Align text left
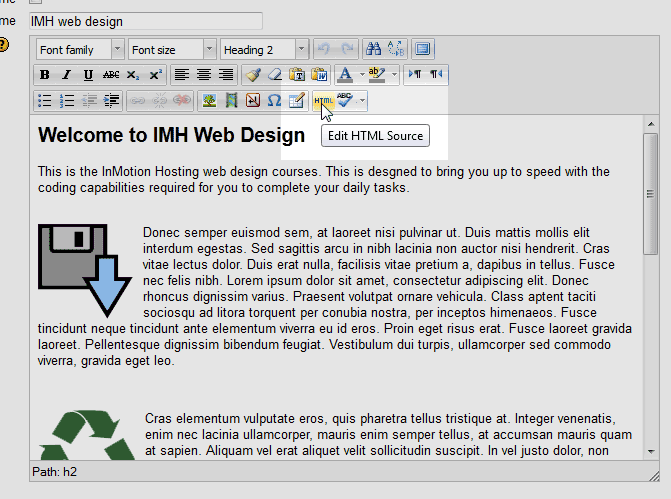Screen dimensions: 671x499 [x=182, y=75]
